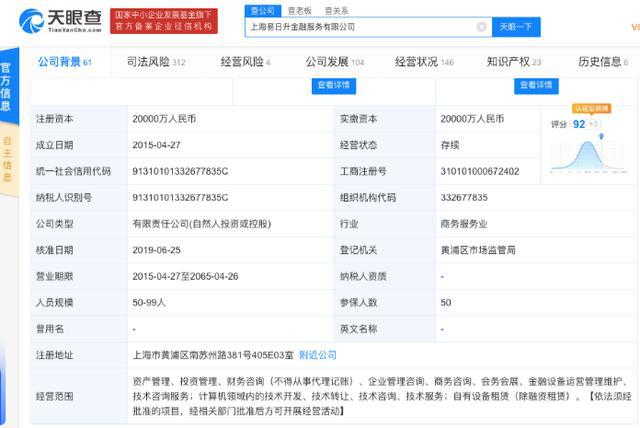Switch to the 公司发展 tab
Screen dimensions: 640x428
point(335,62)
